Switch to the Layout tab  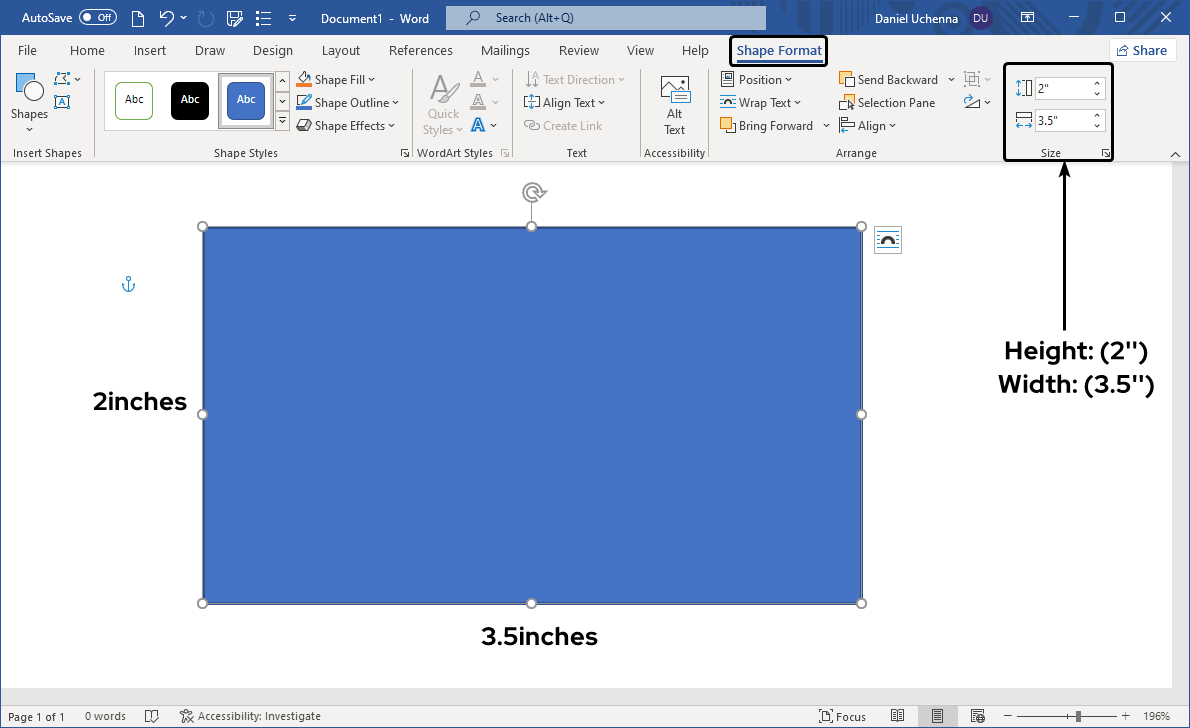(x=341, y=51)
